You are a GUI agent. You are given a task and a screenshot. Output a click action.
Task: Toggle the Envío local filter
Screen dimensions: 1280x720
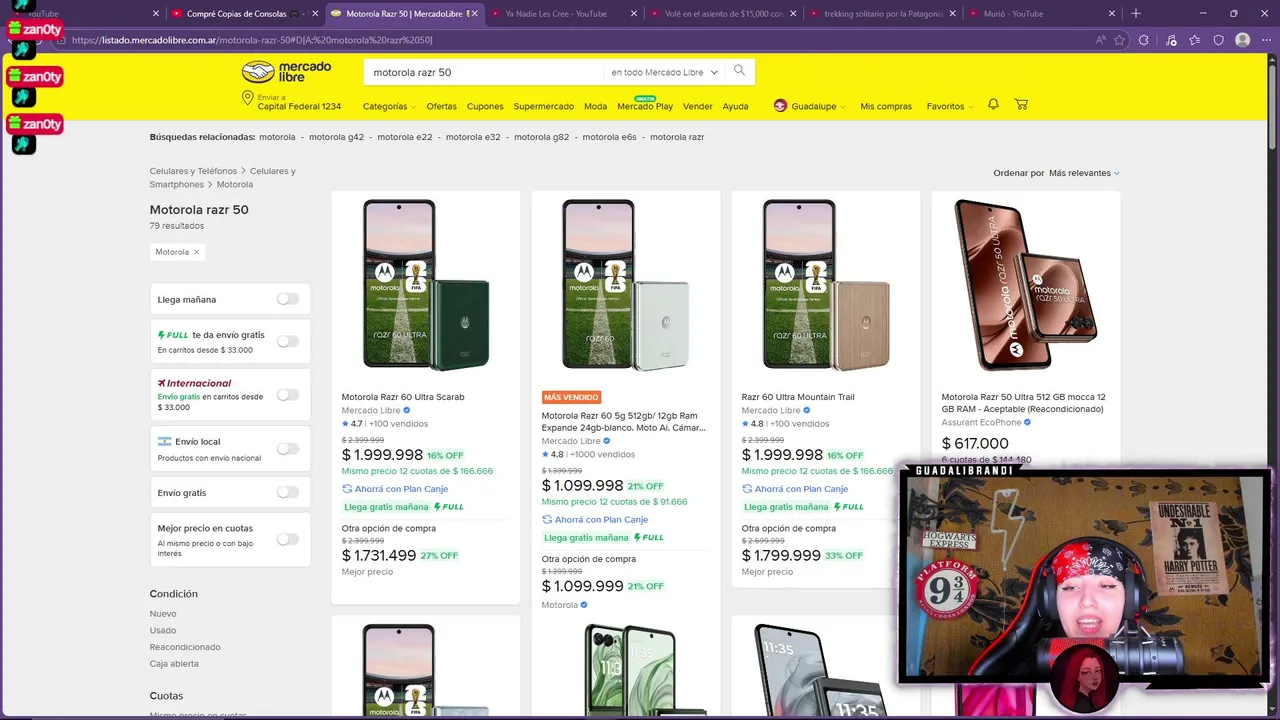click(x=288, y=449)
